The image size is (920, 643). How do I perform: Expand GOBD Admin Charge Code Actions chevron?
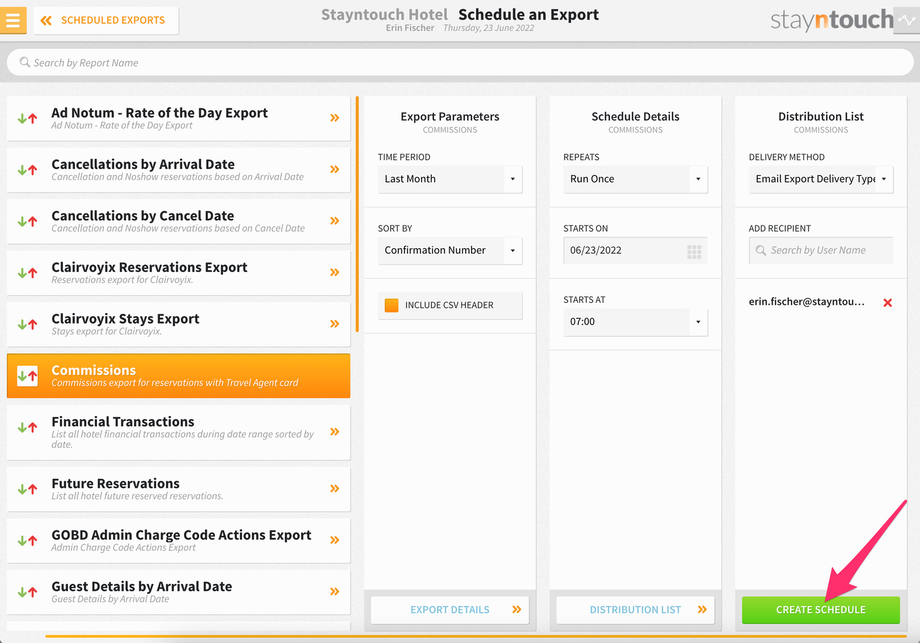[334, 540]
